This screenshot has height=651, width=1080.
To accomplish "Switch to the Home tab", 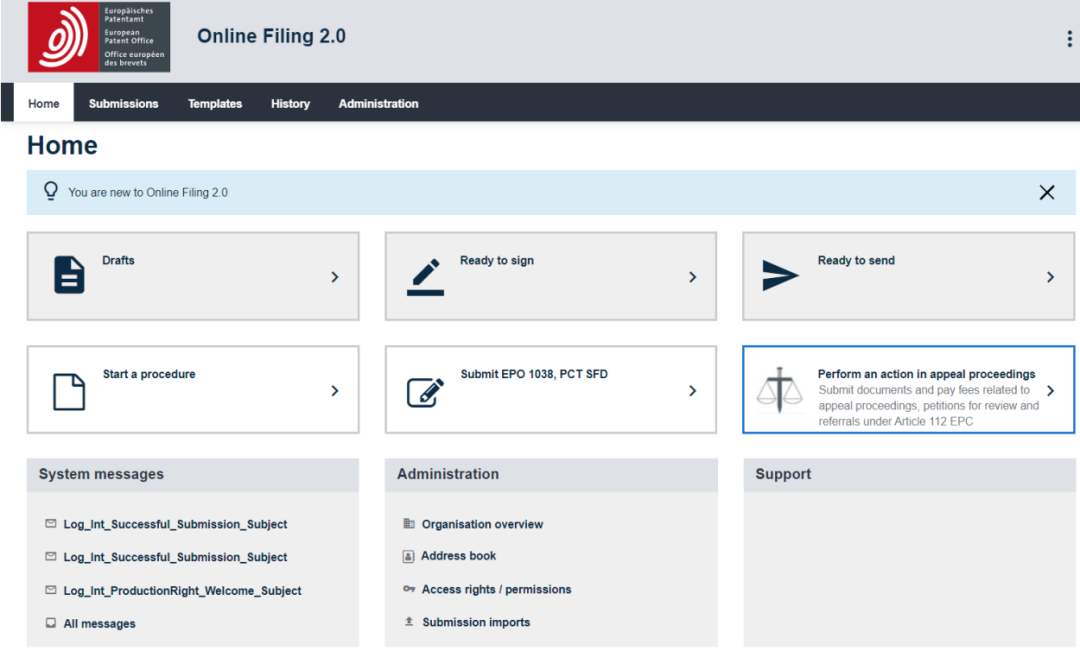I will pos(43,103).
